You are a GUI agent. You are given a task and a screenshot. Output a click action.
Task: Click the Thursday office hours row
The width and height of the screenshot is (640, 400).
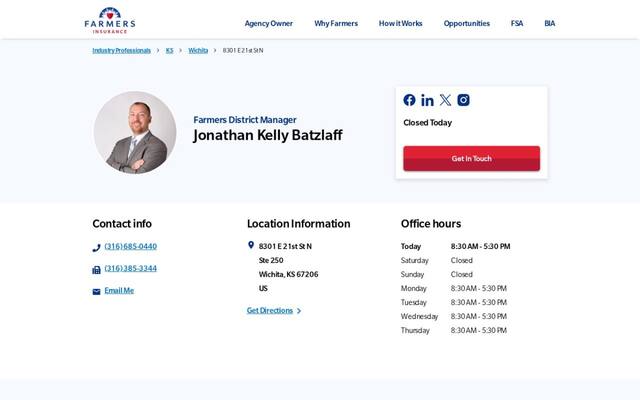tap(454, 331)
